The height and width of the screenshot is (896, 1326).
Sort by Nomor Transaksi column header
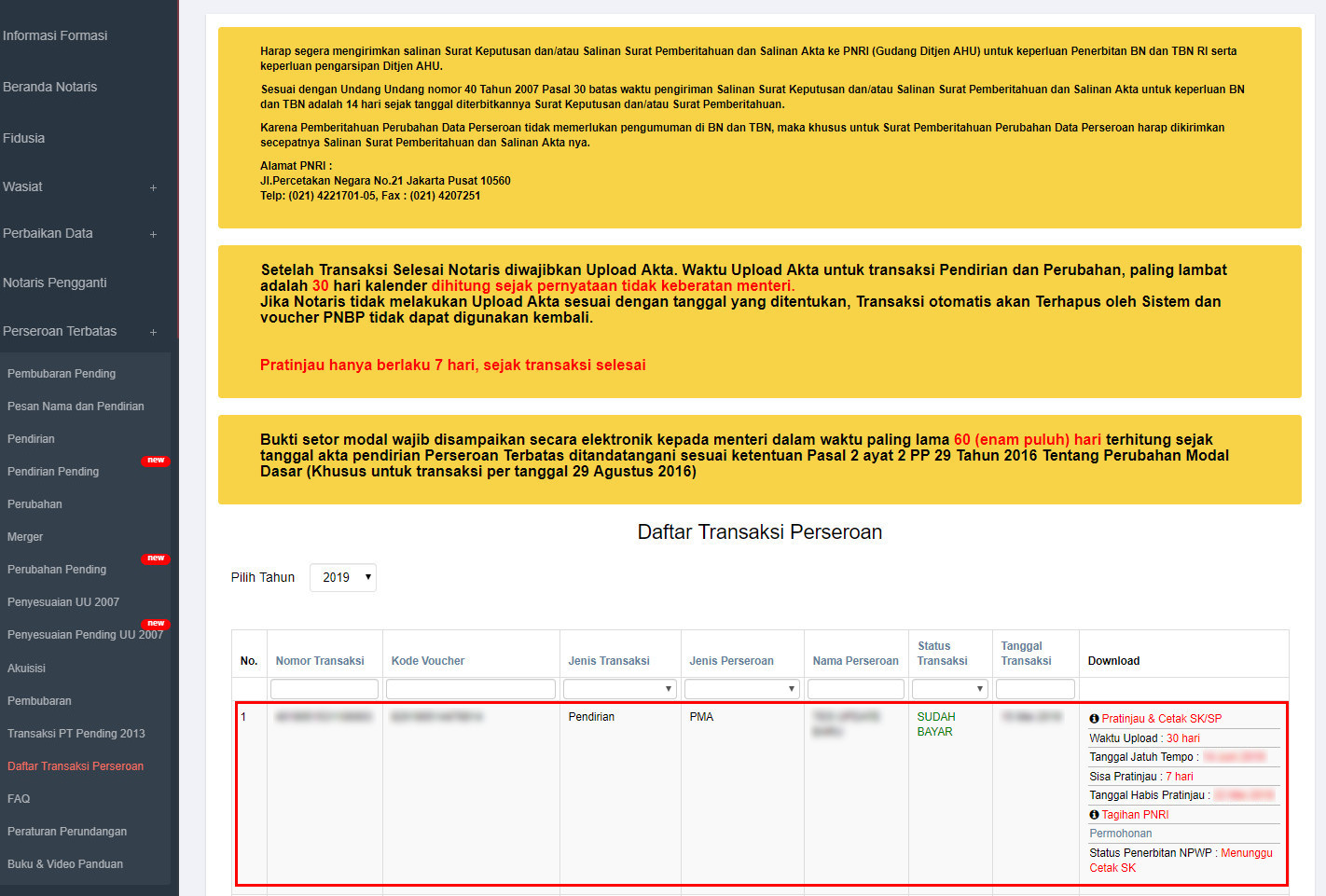[x=320, y=661]
